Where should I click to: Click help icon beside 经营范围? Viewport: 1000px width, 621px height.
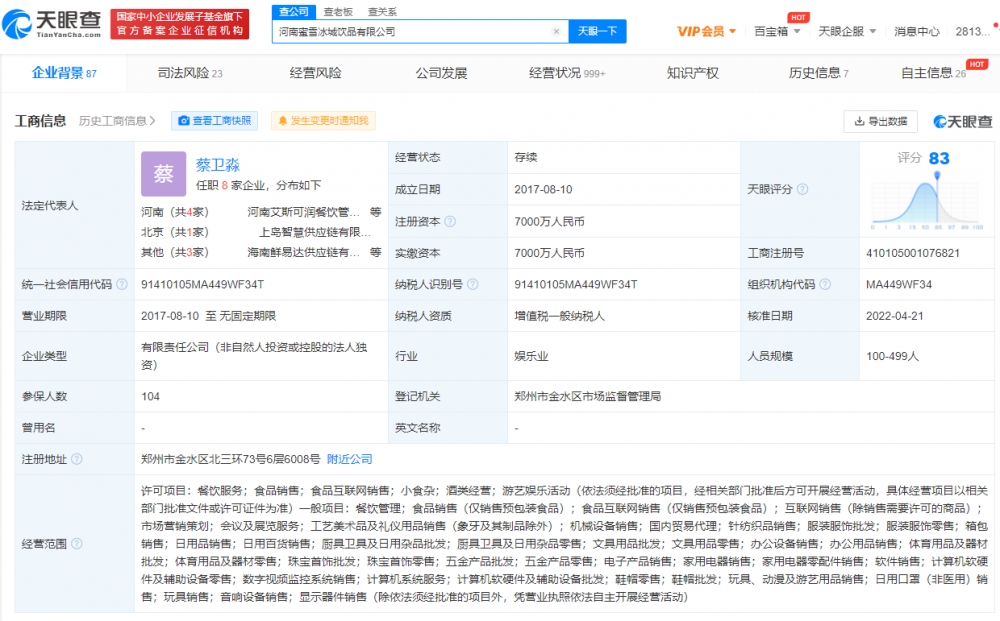[x=77, y=544]
